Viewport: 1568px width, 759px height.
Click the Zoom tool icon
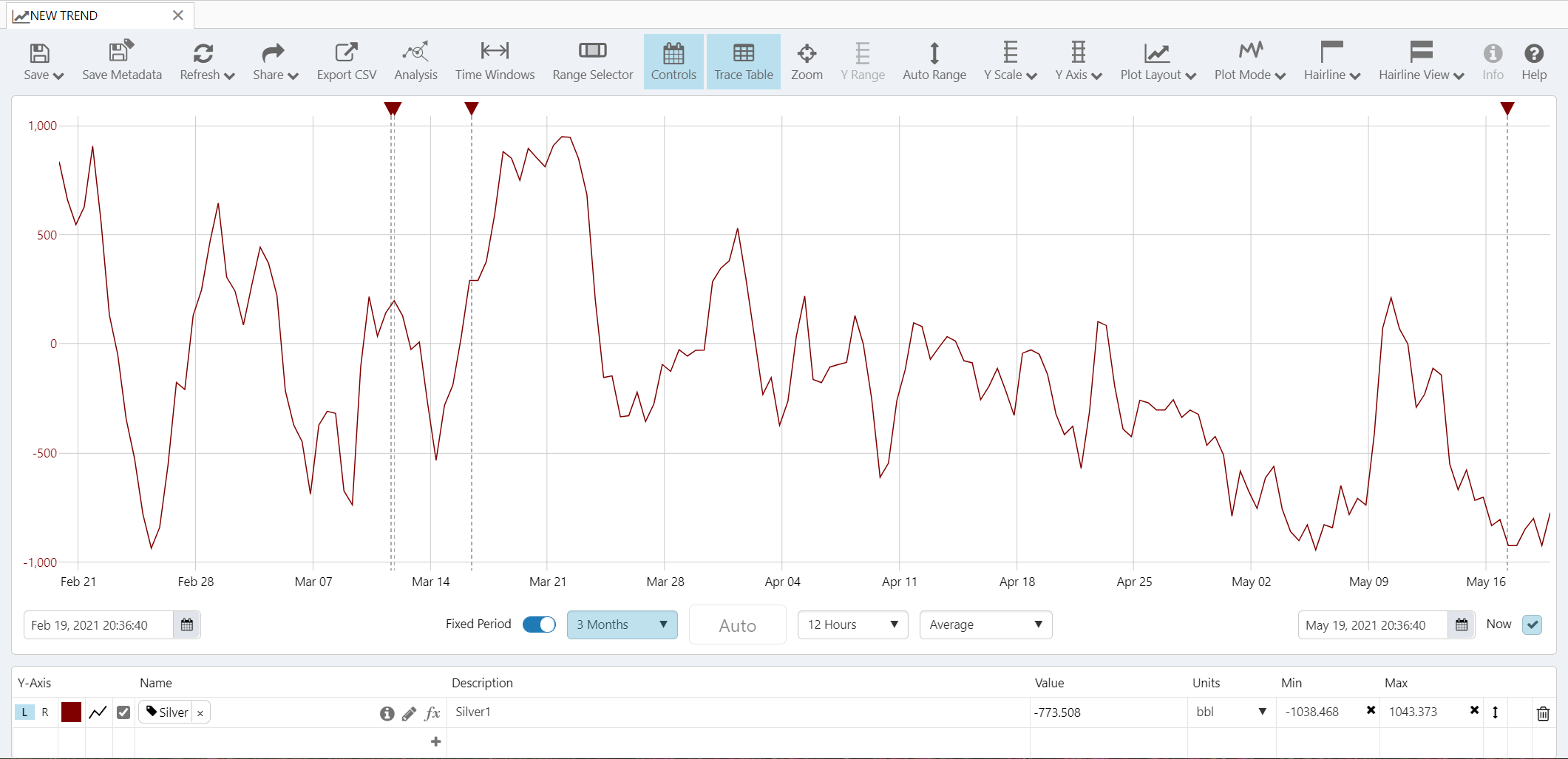click(807, 53)
